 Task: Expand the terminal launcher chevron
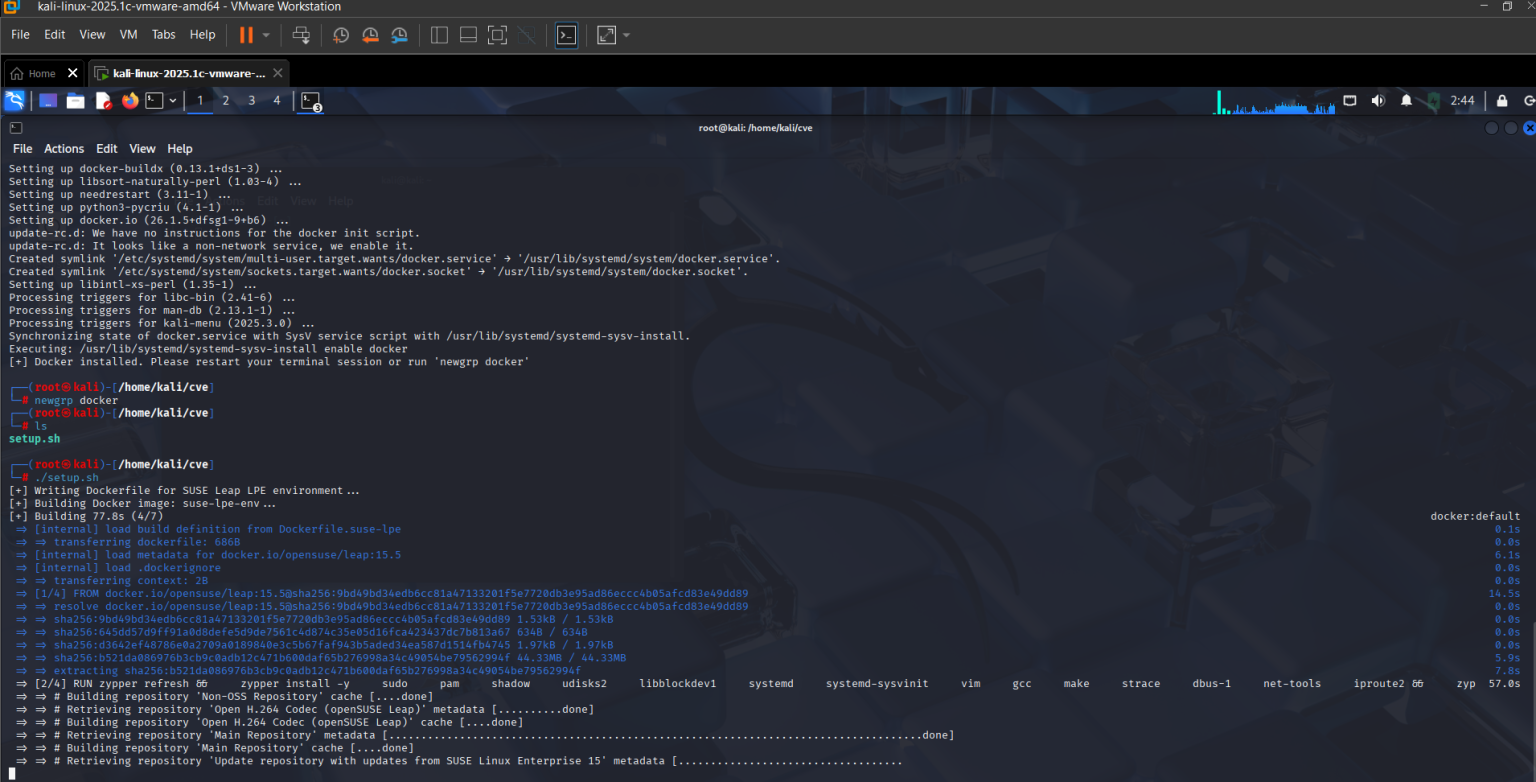click(x=173, y=100)
